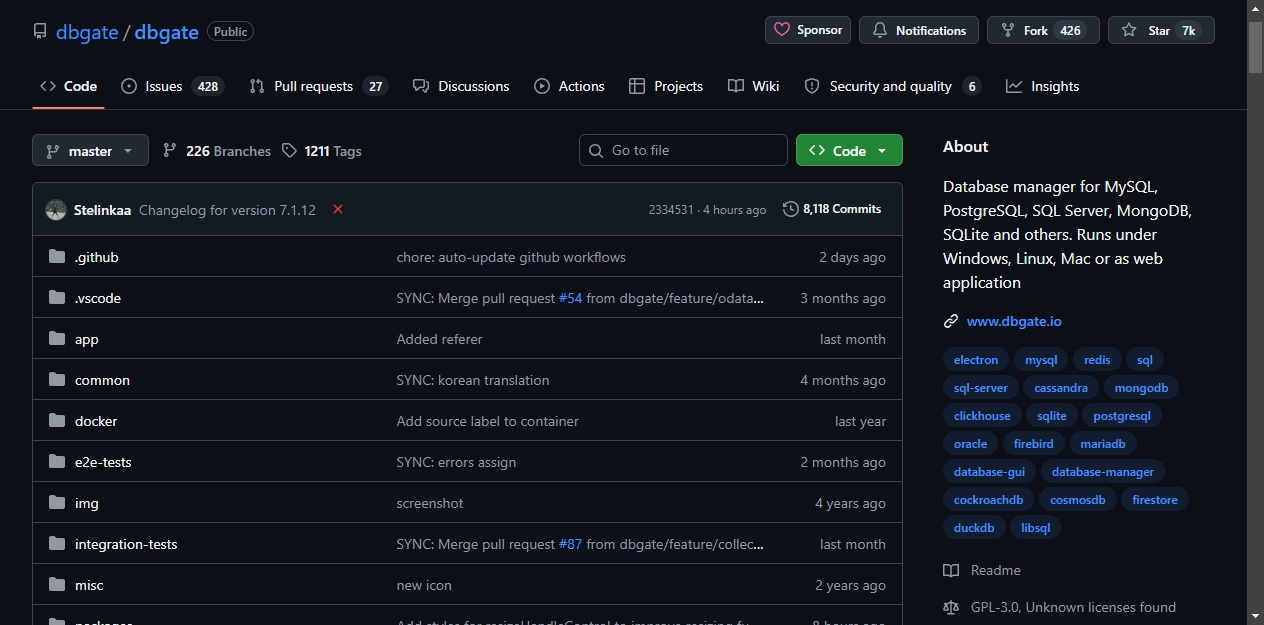Click the commits history clock icon
Viewport: 1264px width, 625px height.
click(791, 209)
